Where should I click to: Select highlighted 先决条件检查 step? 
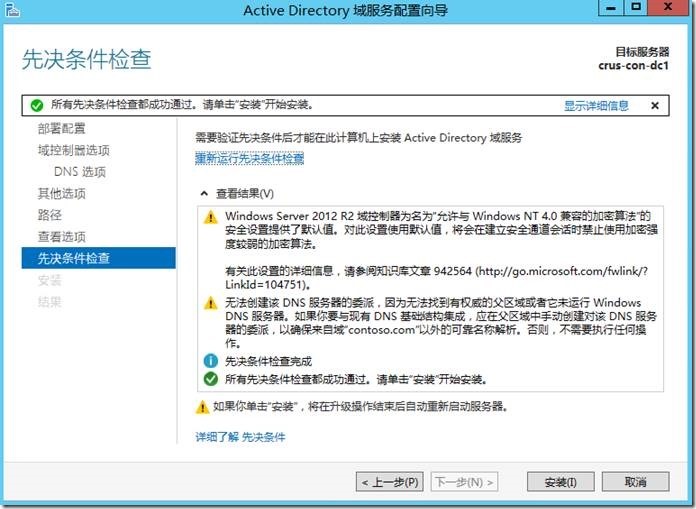[x=99, y=258]
